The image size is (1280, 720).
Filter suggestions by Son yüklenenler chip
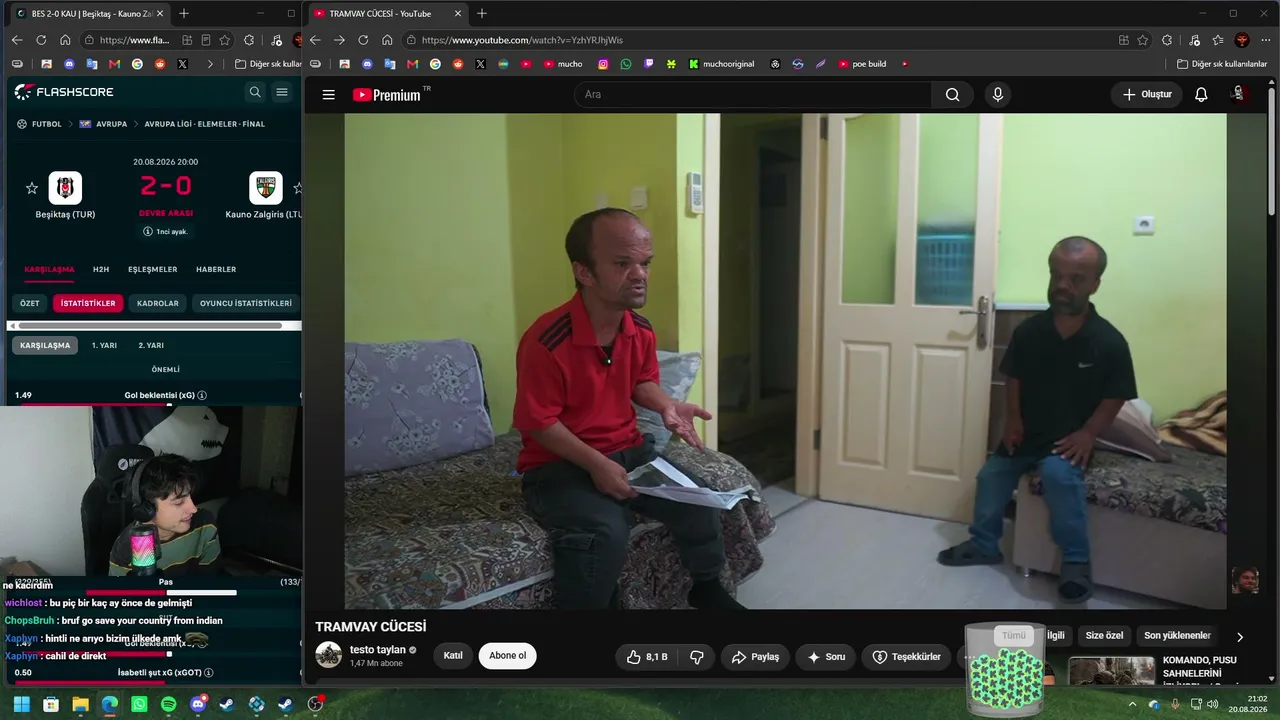click(1177, 636)
